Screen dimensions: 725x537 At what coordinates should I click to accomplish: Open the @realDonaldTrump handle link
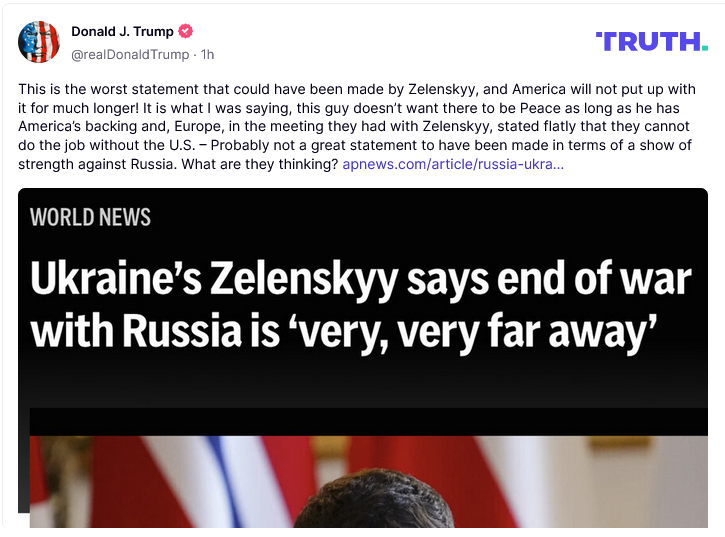tap(130, 54)
